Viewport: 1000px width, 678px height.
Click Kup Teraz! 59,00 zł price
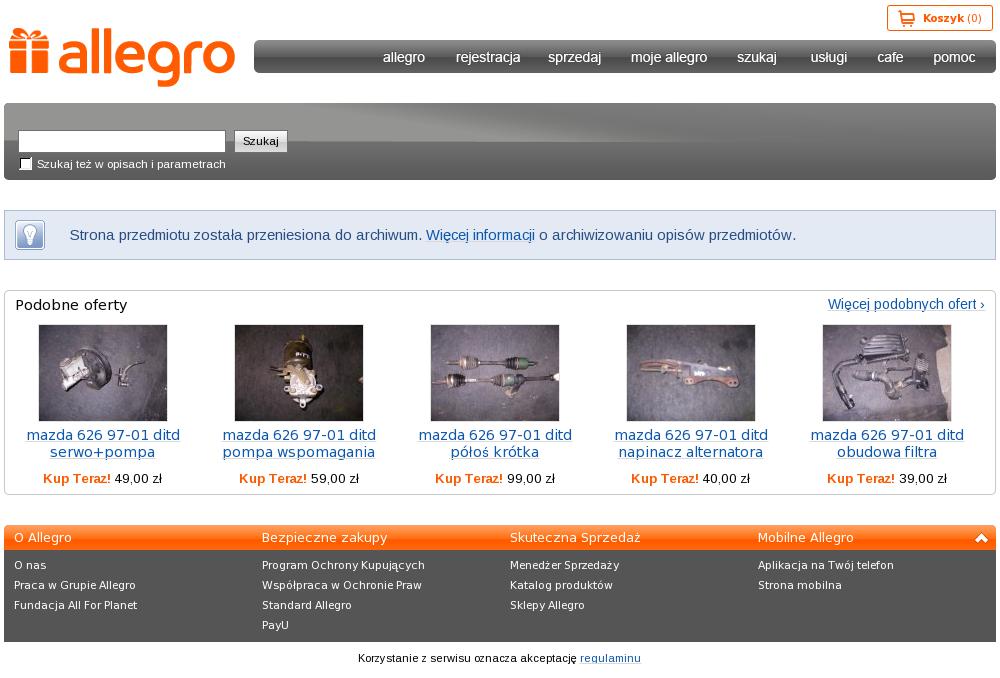pos(298,478)
